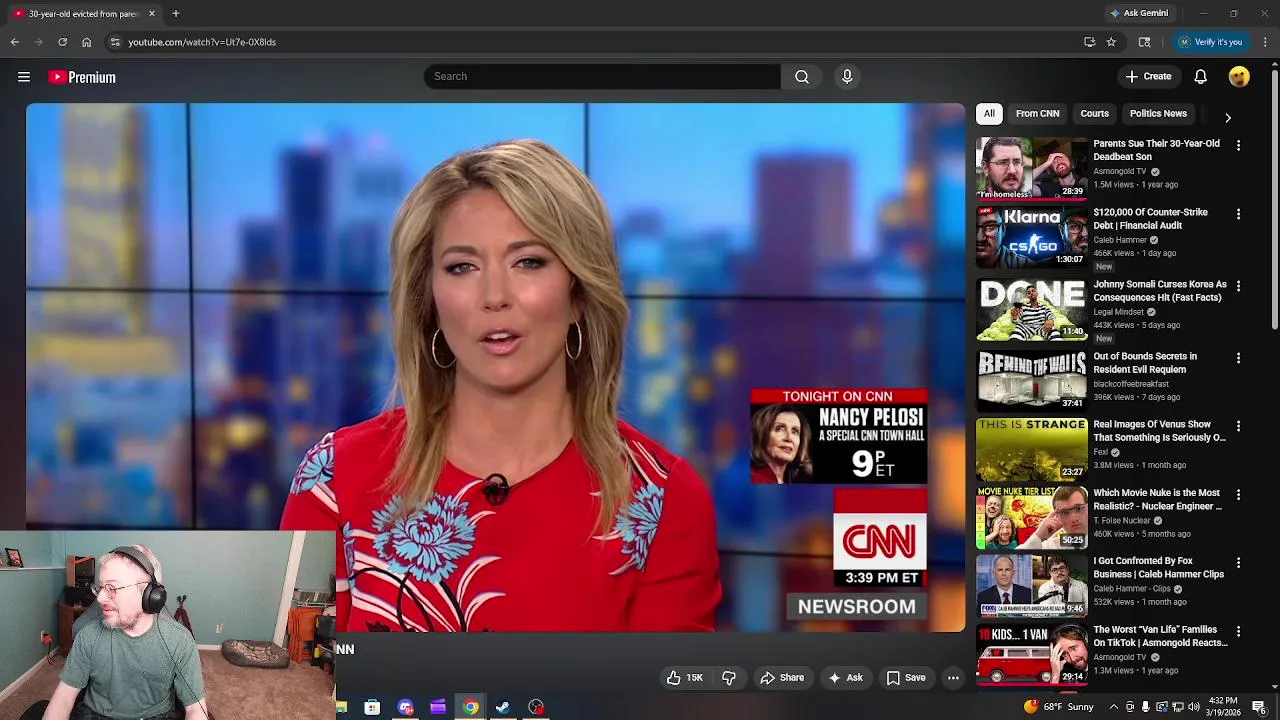Open Steam from the taskbar
This screenshot has width=1280, height=720.
point(503,707)
